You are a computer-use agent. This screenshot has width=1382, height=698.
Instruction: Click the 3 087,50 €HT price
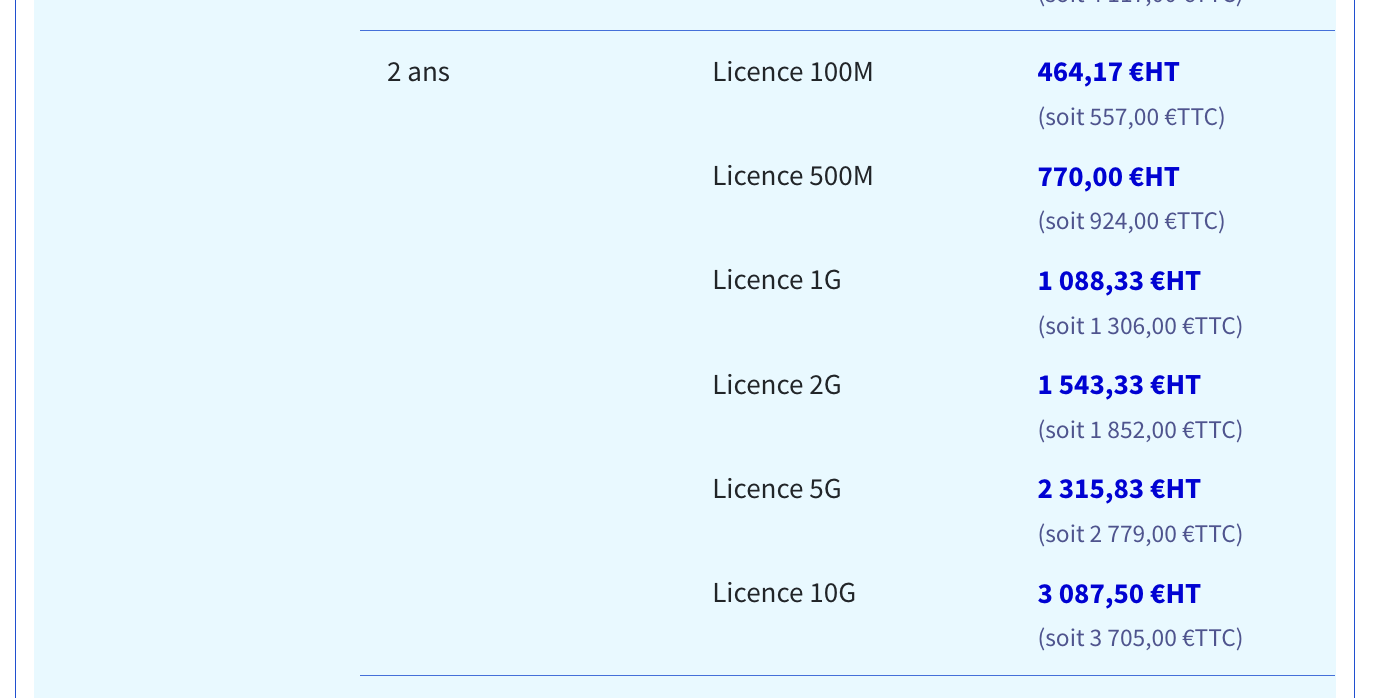[x=1119, y=593]
